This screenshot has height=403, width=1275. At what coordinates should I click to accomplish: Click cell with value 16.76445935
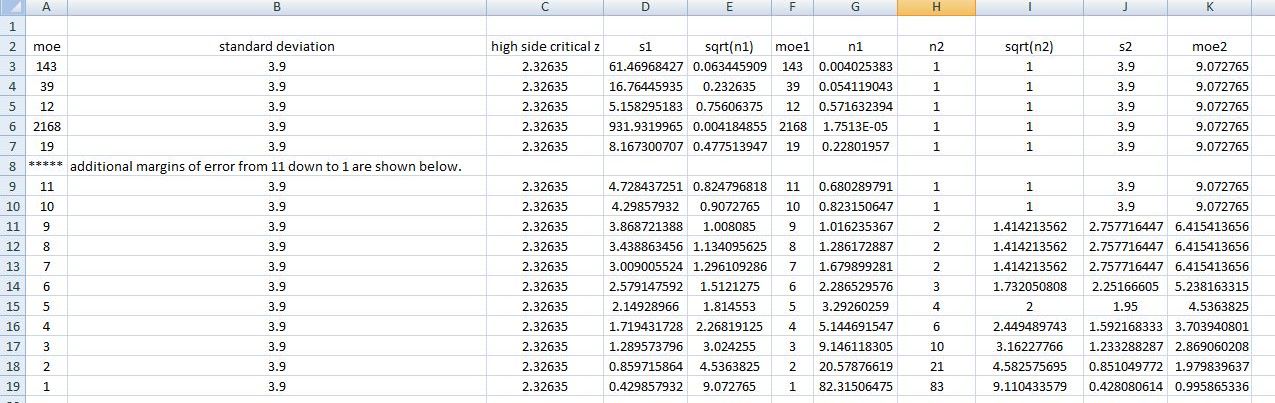(x=645, y=86)
